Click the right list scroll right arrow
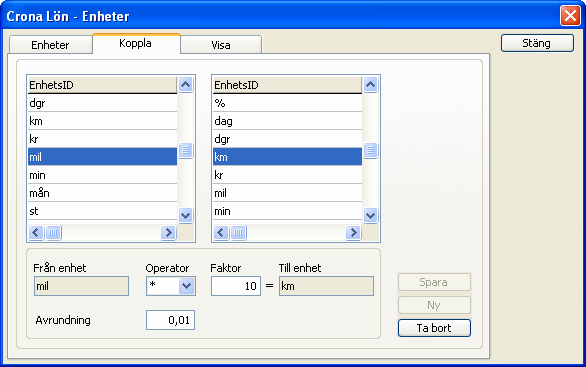Screen dimensions: 586x367 [x=353, y=232]
